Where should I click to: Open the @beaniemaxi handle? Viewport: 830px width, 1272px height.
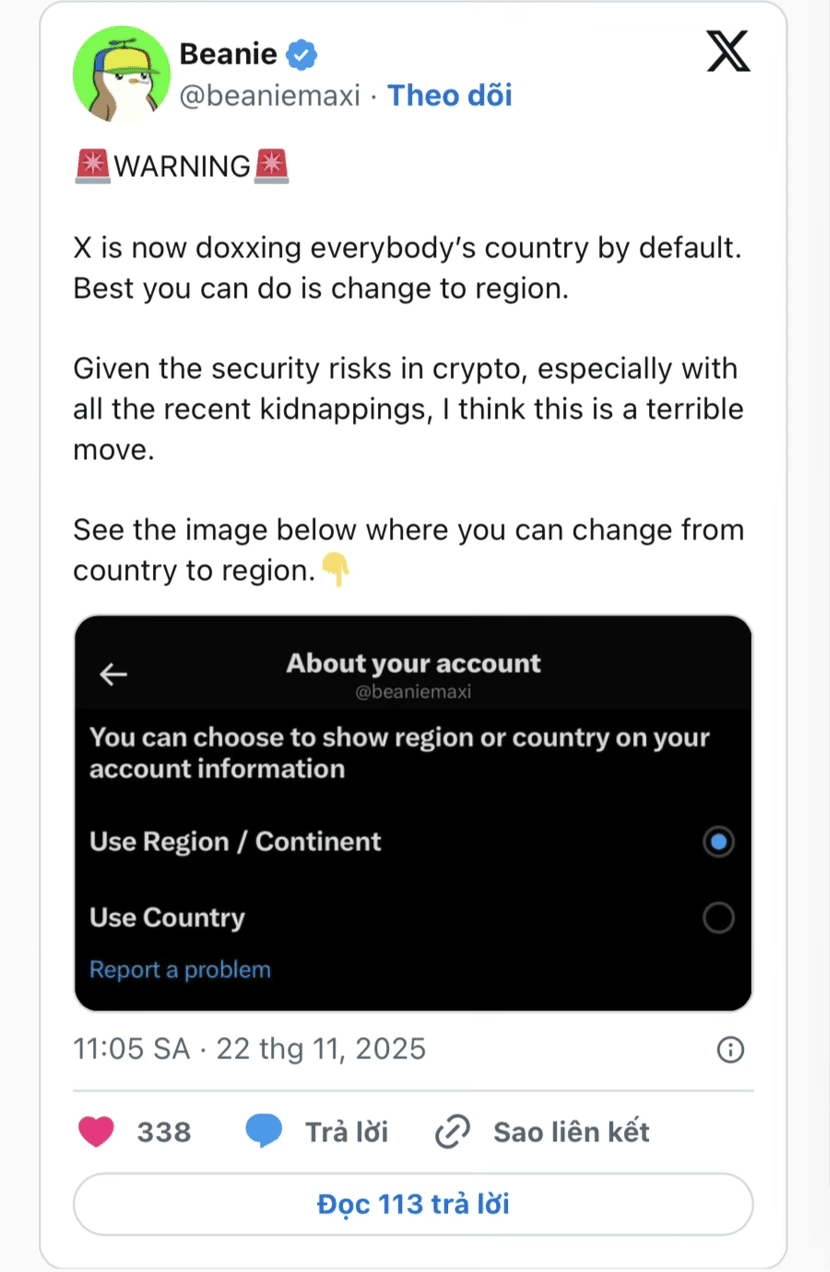coord(269,96)
